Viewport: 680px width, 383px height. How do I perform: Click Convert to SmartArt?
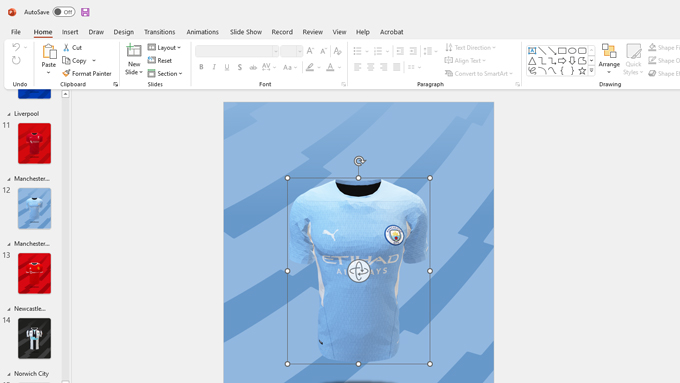[x=479, y=73]
